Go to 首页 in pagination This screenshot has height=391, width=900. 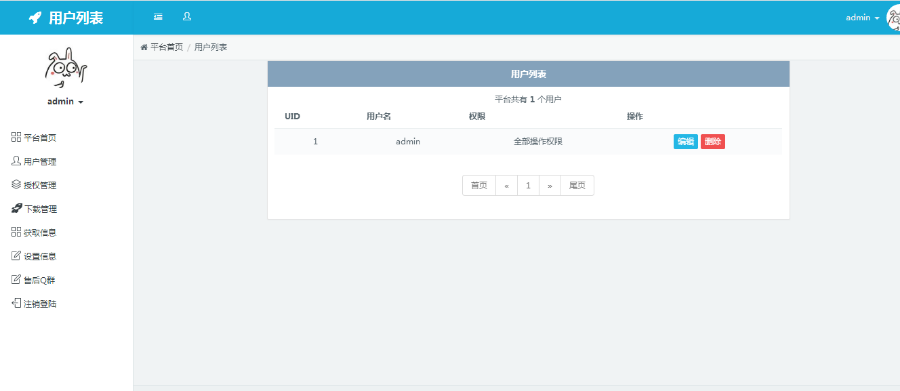[479, 185]
